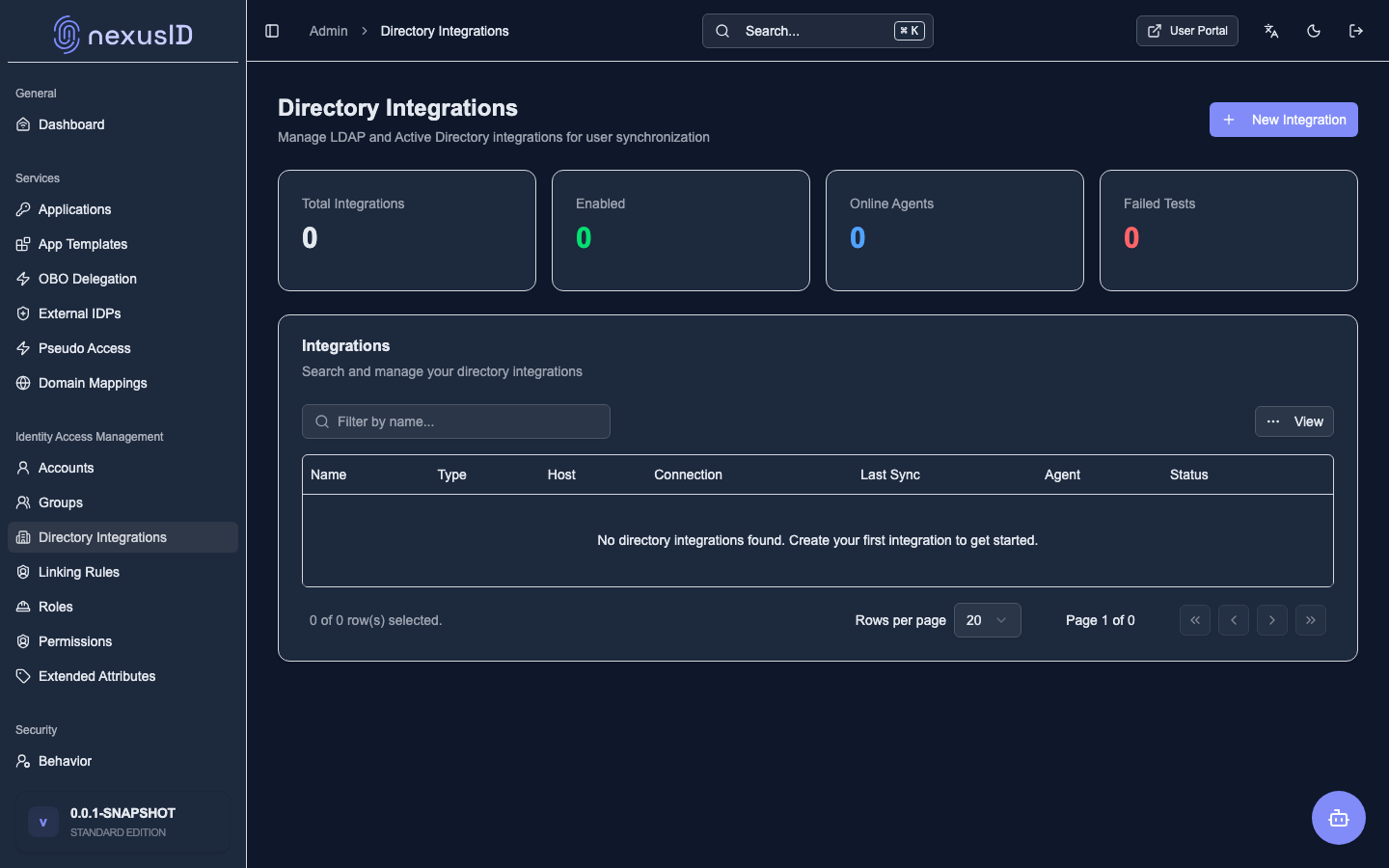Viewport: 1389px width, 868px height.
Task: Click the Permissions shield icon
Action: coord(23,641)
